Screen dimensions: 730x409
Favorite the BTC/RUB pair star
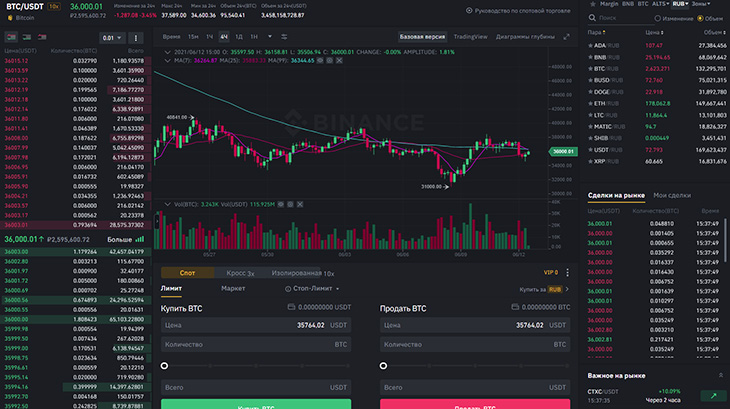(x=590, y=69)
